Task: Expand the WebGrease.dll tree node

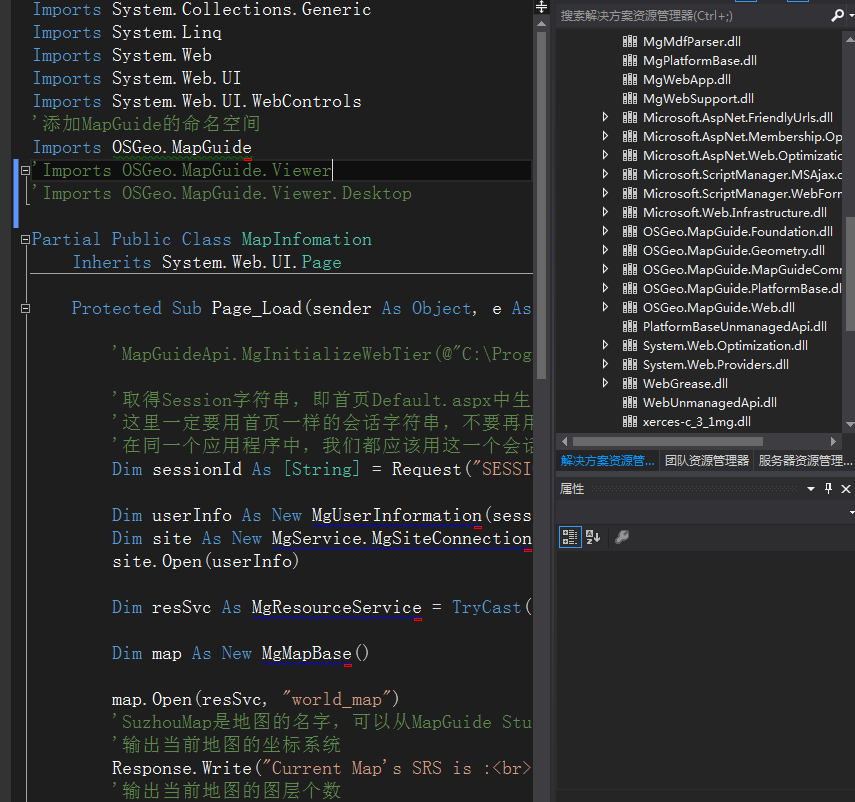Action: coord(605,383)
